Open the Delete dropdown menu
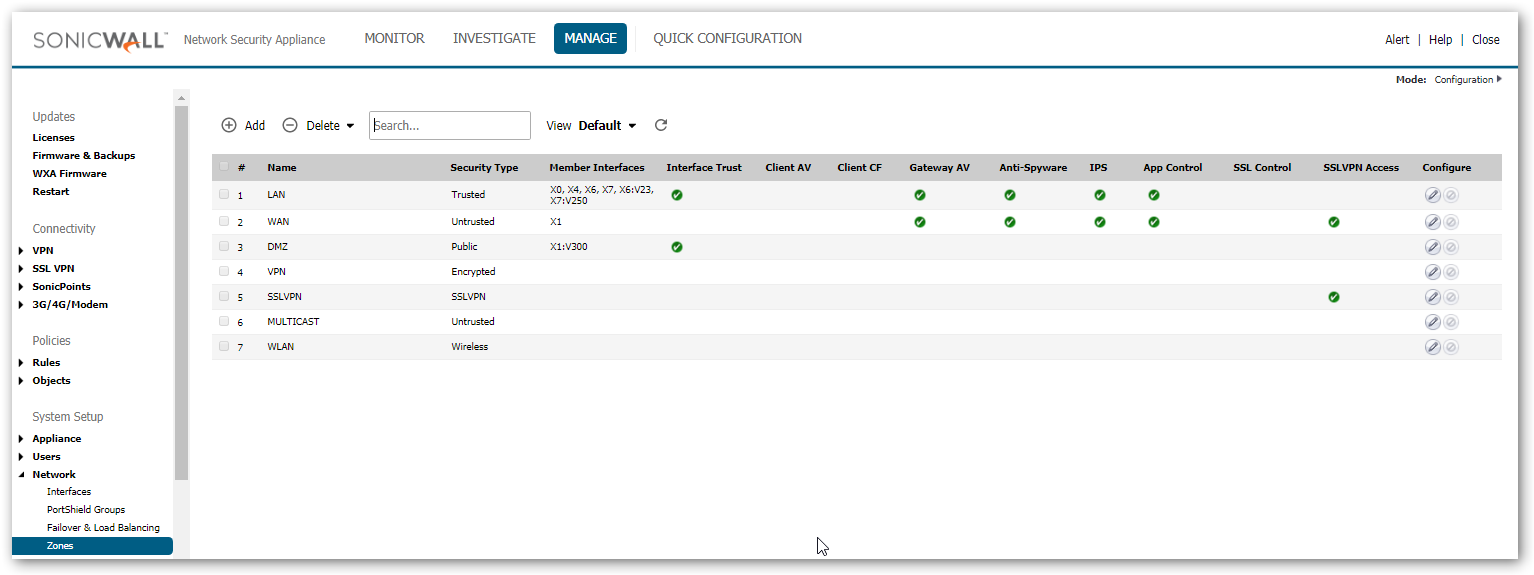 pyautogui.click(x=319, y=126)
